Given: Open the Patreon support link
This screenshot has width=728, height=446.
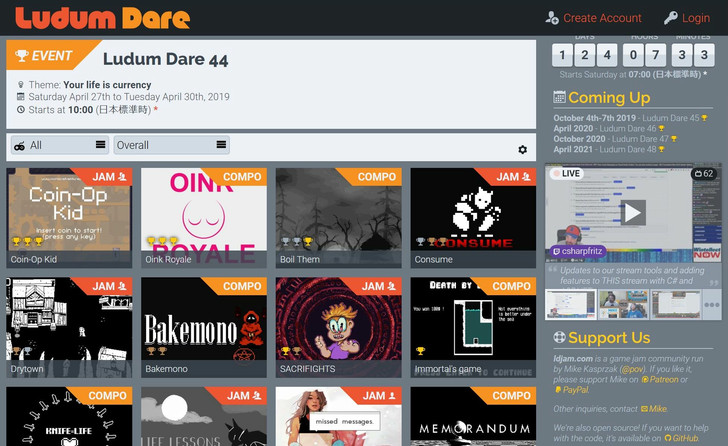Looking at the screenshot, I should click(x=660, y=380).
